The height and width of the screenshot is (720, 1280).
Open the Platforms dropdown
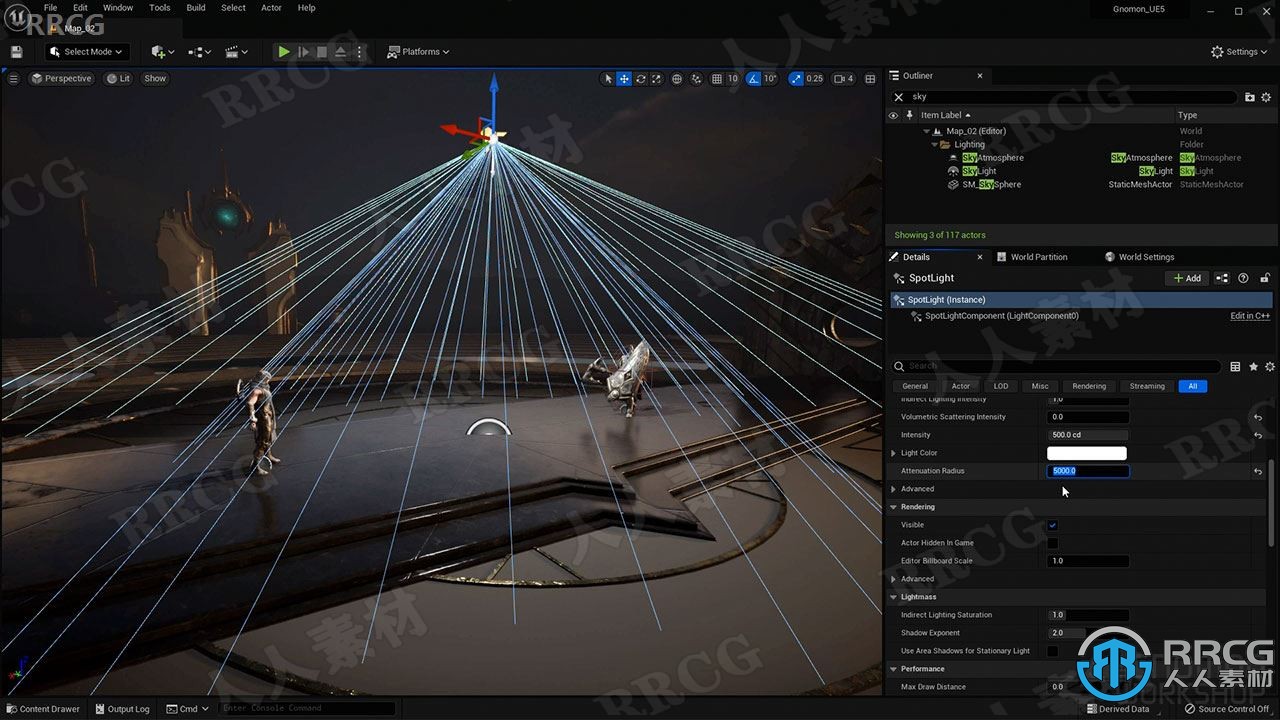coord(418,52)
